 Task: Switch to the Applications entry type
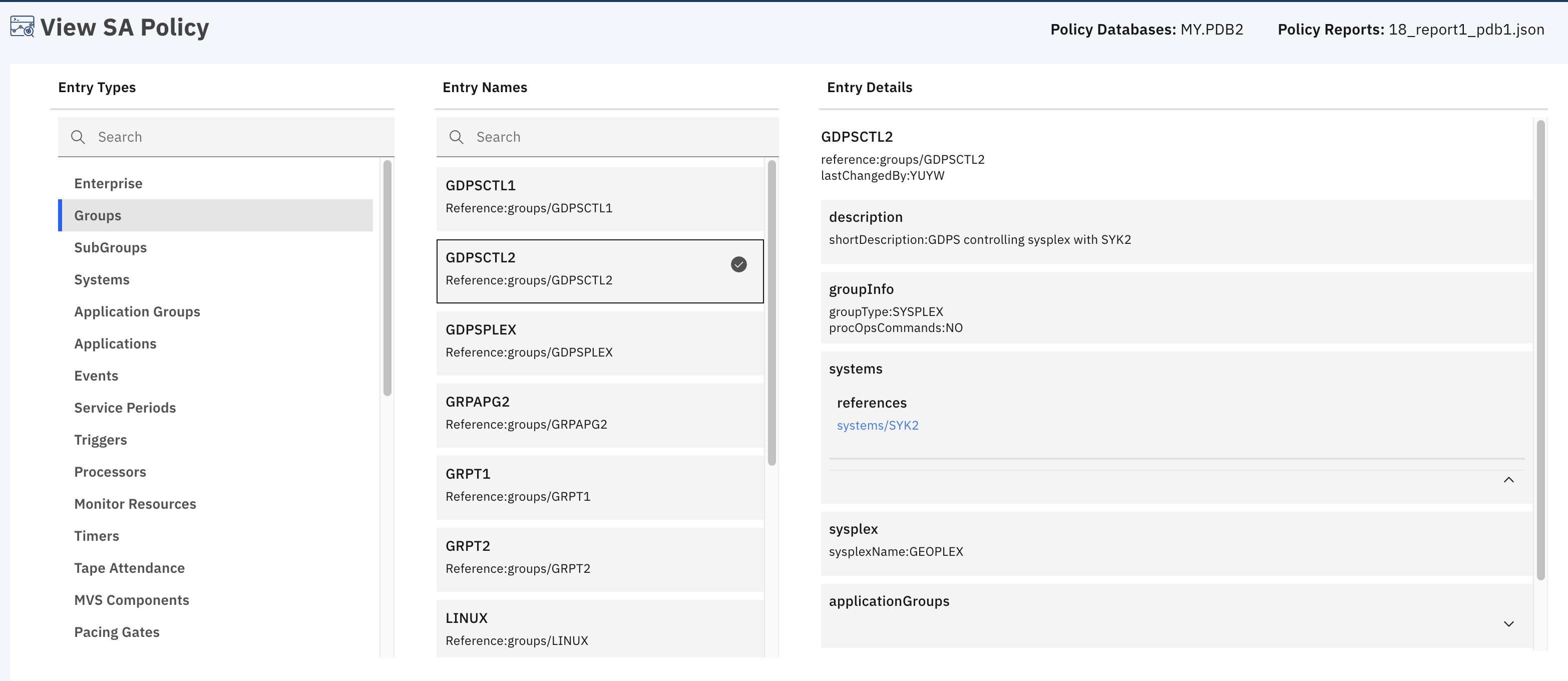coord(115,343)
